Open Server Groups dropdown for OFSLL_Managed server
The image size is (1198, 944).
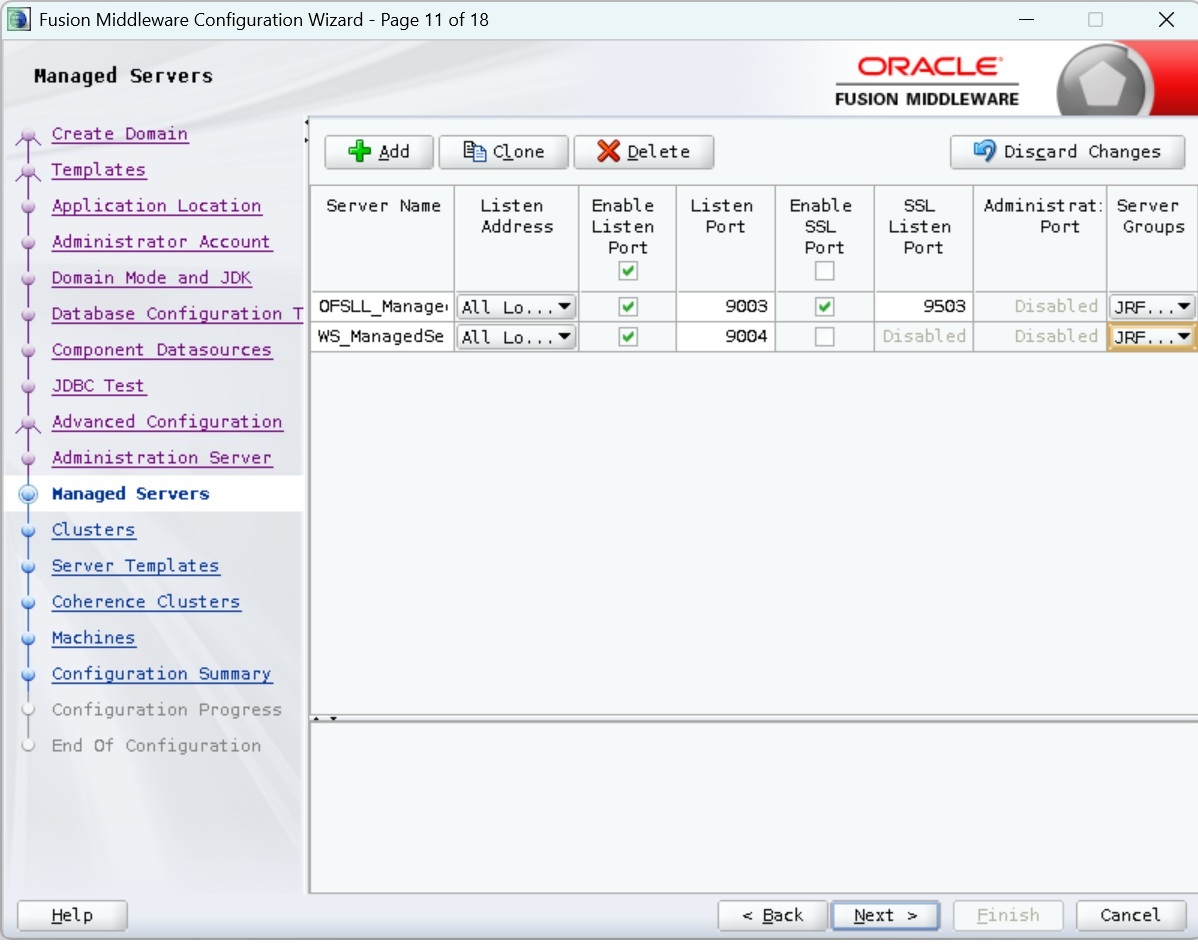tap(1151, 307)
